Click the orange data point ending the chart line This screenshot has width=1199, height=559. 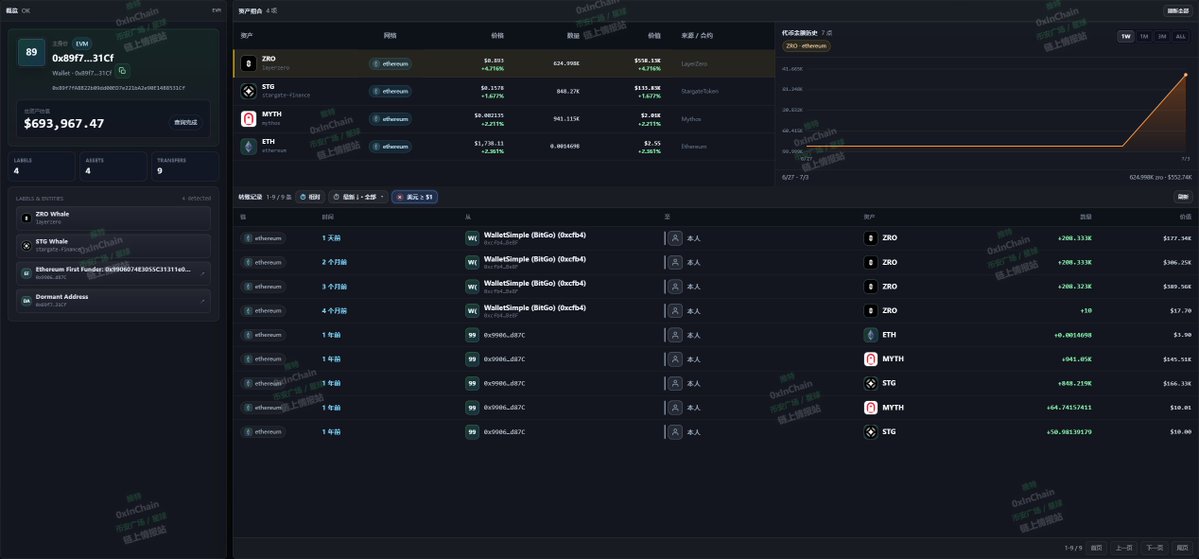tap(1186, 74)
